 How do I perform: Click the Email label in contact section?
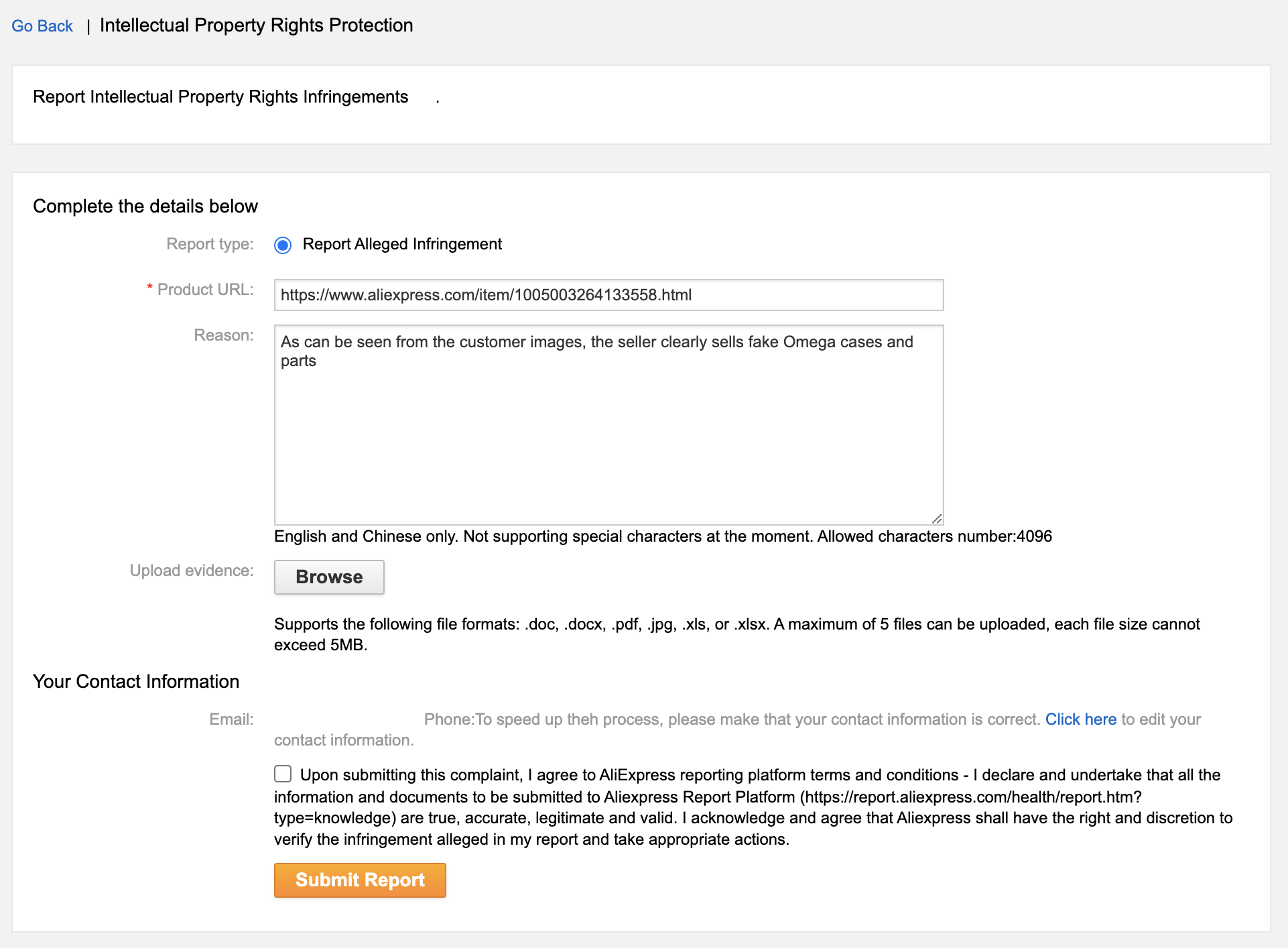[231, 719]
